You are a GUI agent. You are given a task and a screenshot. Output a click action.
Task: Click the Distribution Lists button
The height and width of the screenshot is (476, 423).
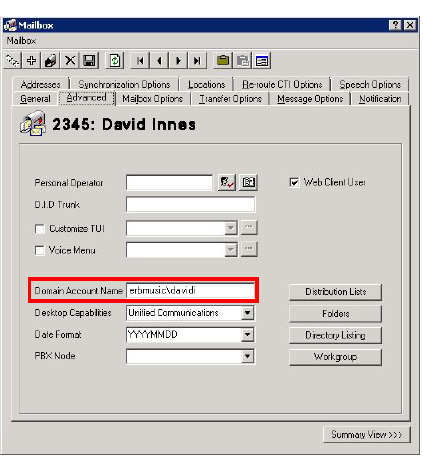point(336,292)
